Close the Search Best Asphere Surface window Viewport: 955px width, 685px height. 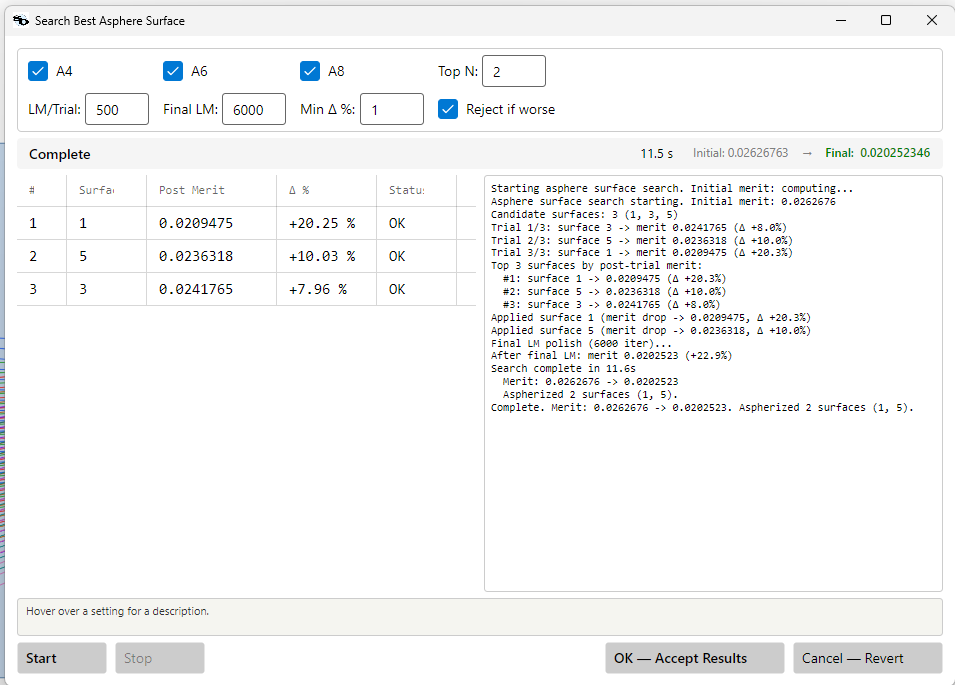pos(932,20)
